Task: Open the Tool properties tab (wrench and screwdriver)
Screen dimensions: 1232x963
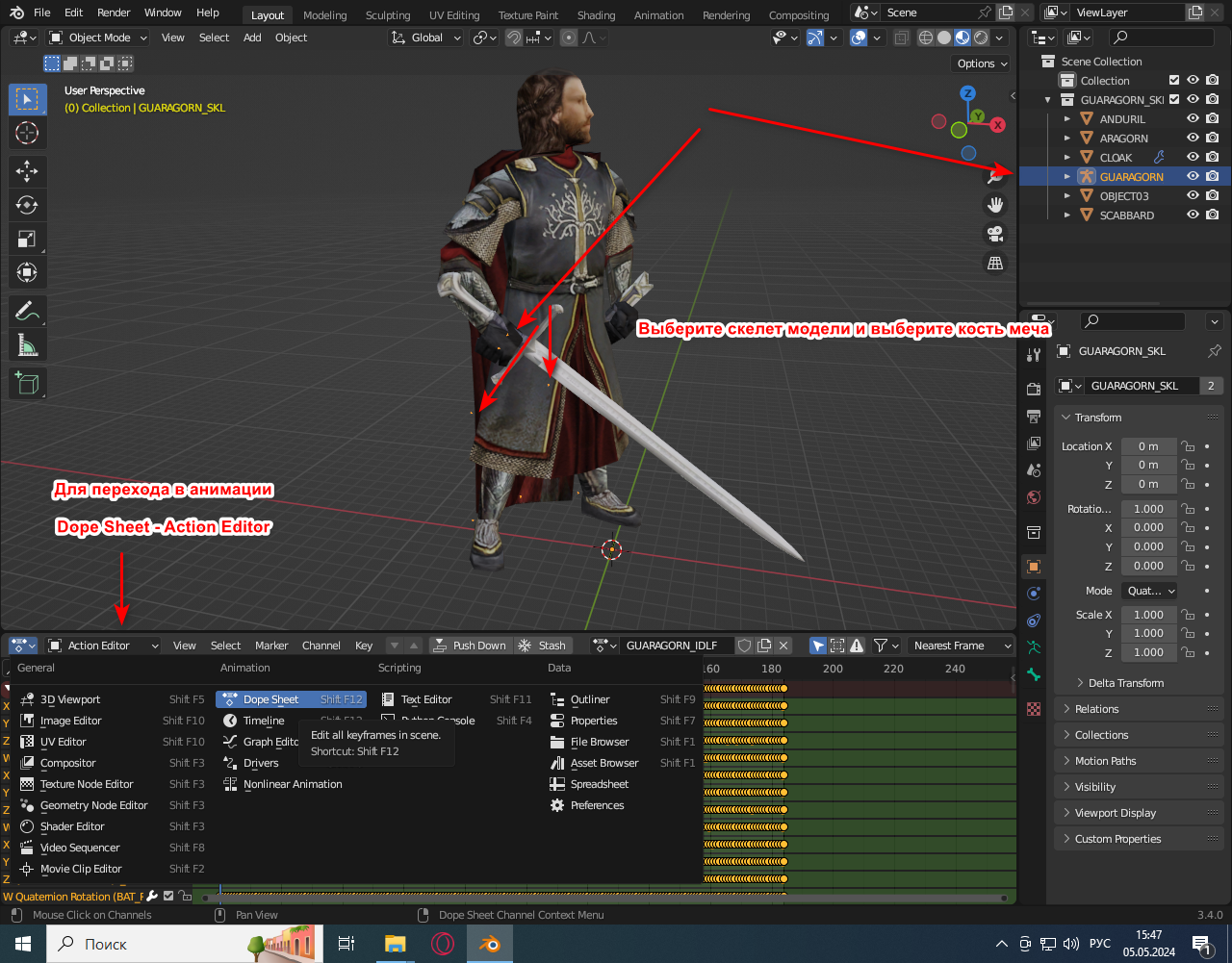Action: 1034,355
